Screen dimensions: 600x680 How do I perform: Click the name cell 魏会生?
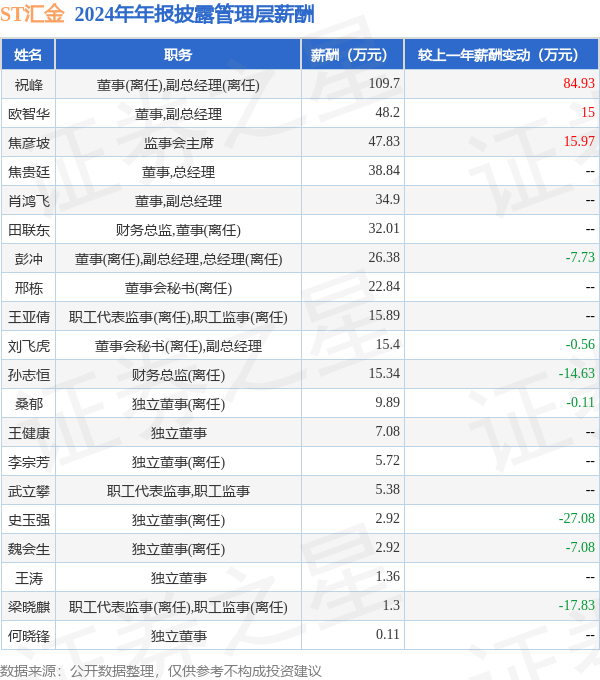tap(29, 550)
